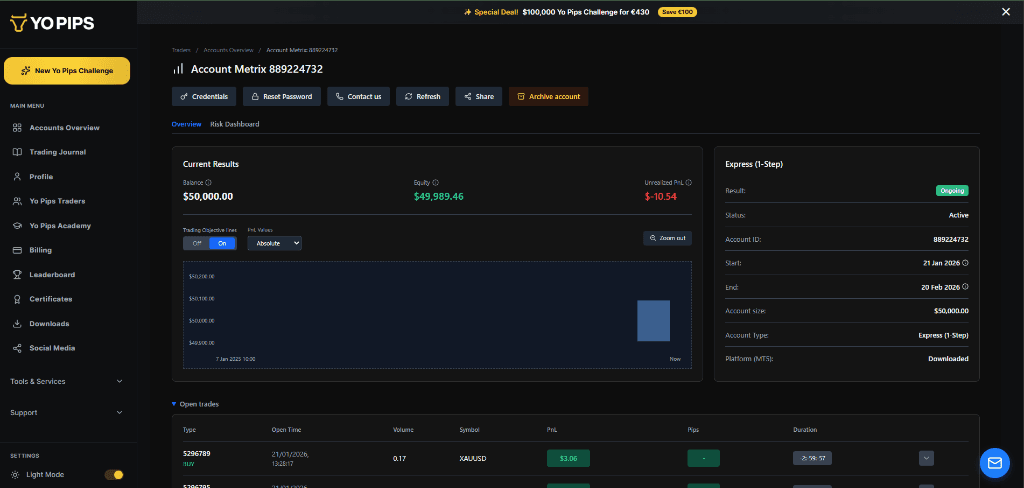Screen dimensions: 1024x488
Task: Switch to the Risk Dashboard tab
Action: tap(235, 124)
